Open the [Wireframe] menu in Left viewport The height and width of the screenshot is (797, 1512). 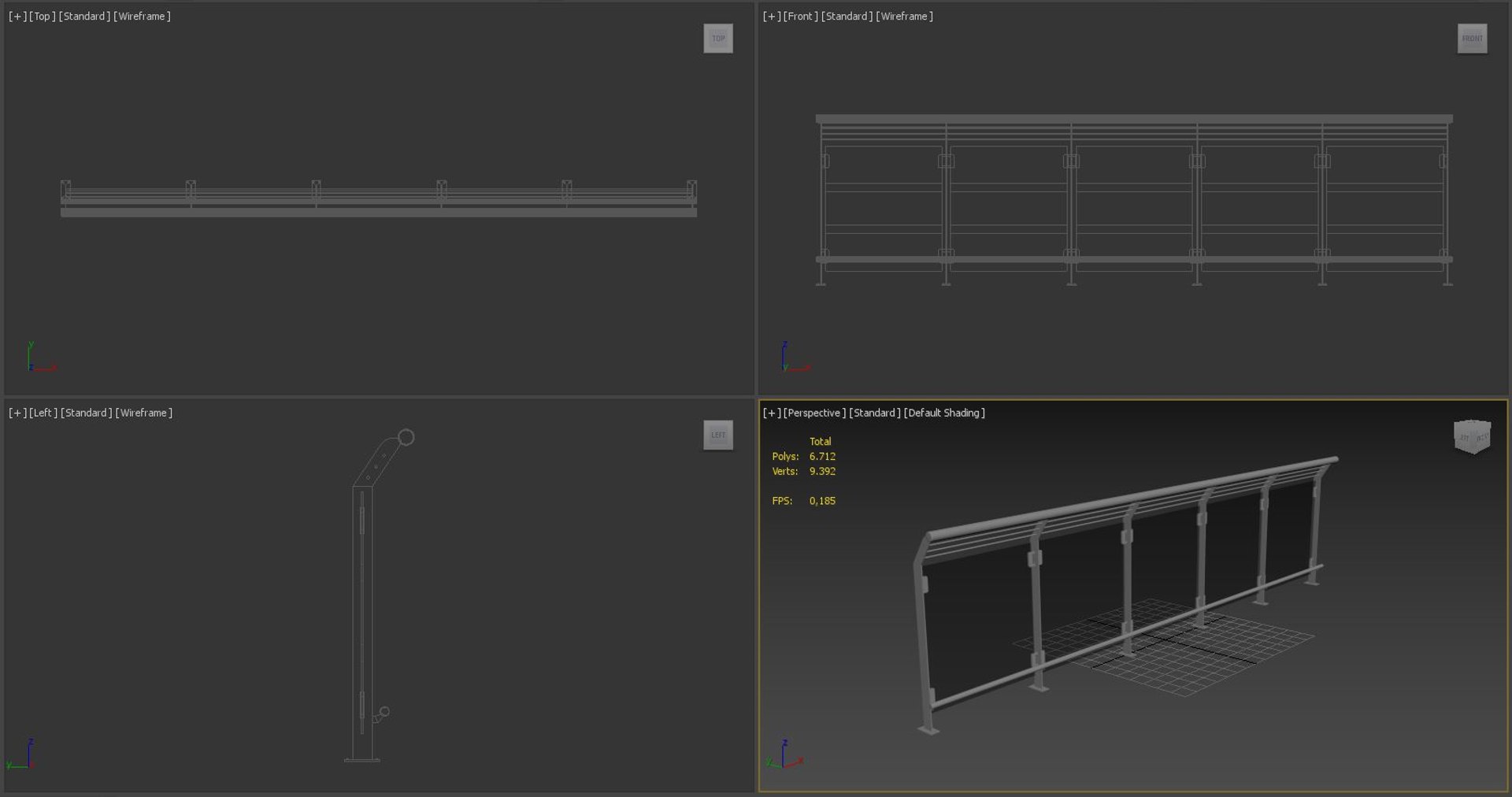point(143,413)
